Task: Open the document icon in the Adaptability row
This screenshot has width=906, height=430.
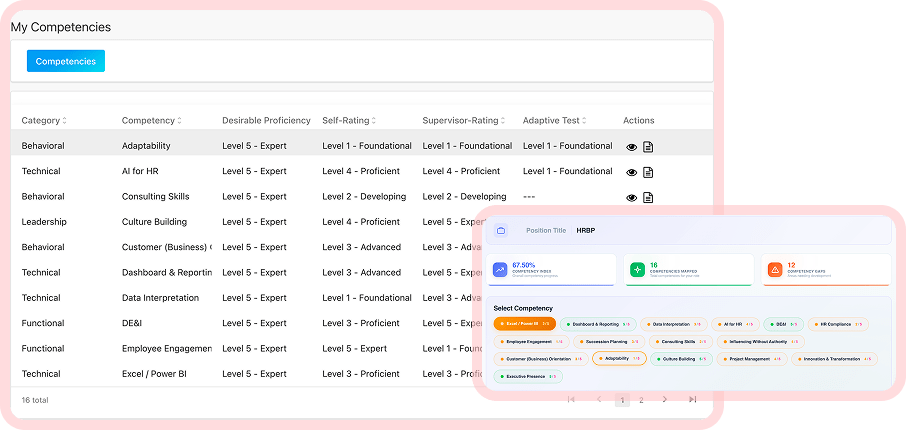Action: click(x=648, y=147)
